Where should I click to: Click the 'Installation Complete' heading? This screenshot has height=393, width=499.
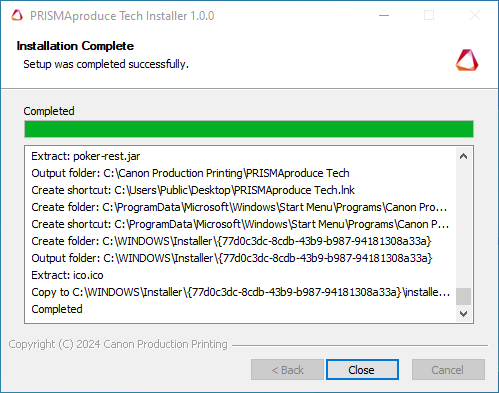tap(75, 46)
